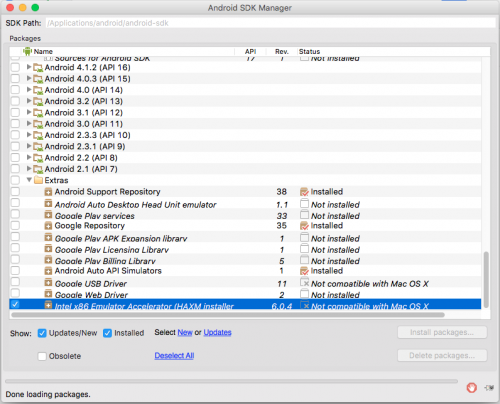Click the New link to select new packages
The width and height of the screenshot is (500, 404).
pyautogui.click(x=185, y=333)
